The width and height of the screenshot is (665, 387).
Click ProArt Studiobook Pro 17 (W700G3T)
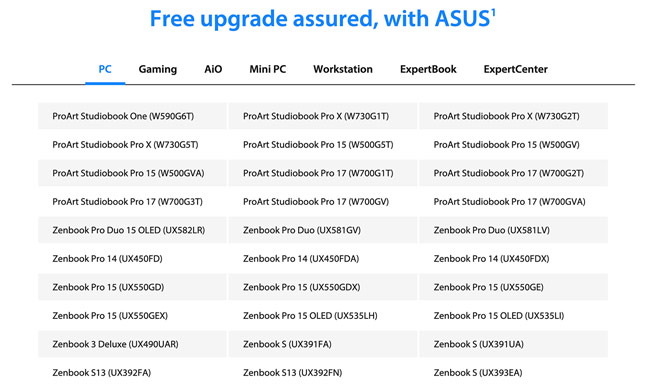[132, 201]
